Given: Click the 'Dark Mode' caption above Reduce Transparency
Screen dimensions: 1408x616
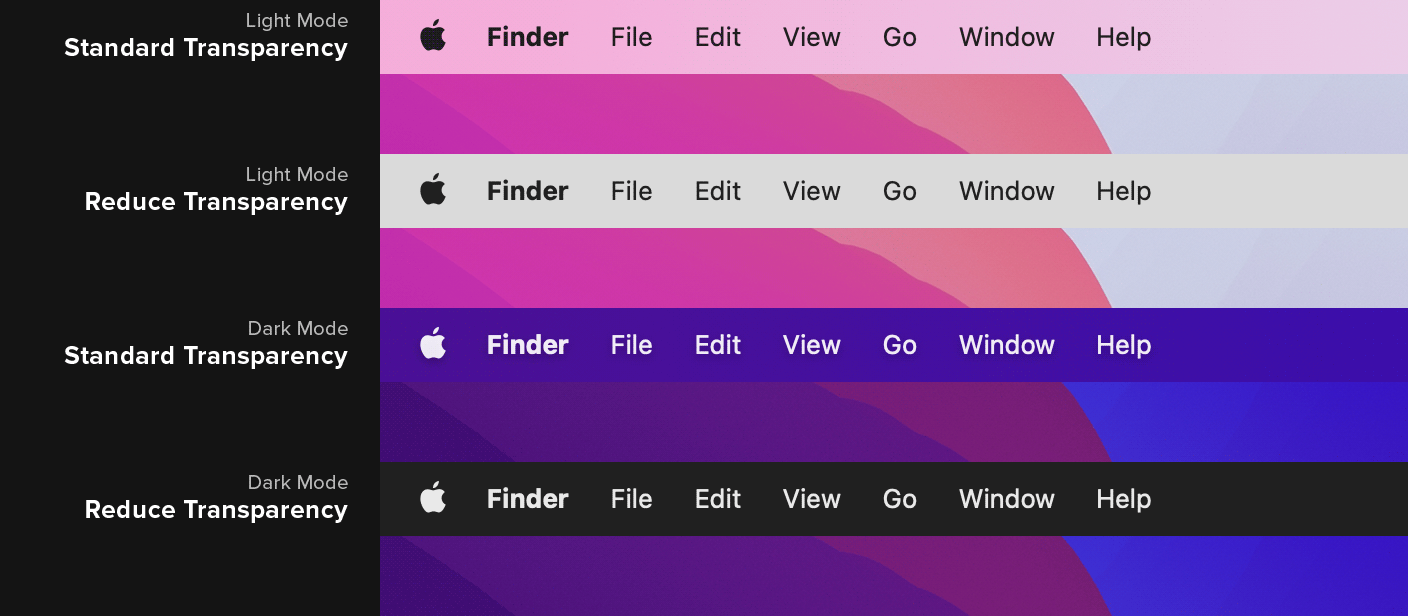Looking at the screenshot, I should click(x=298, y=482).
